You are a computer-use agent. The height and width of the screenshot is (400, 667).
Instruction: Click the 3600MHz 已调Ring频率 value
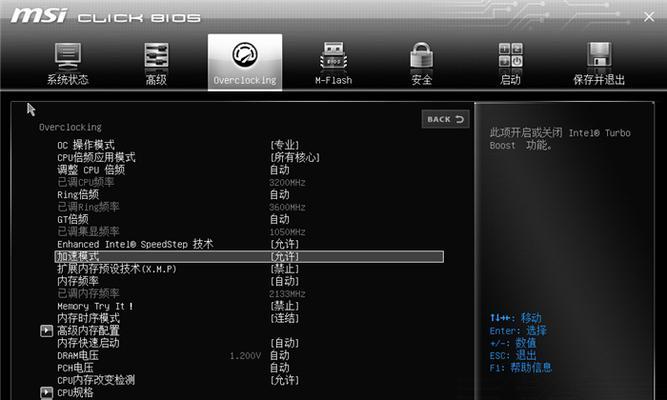click(287, 207)
